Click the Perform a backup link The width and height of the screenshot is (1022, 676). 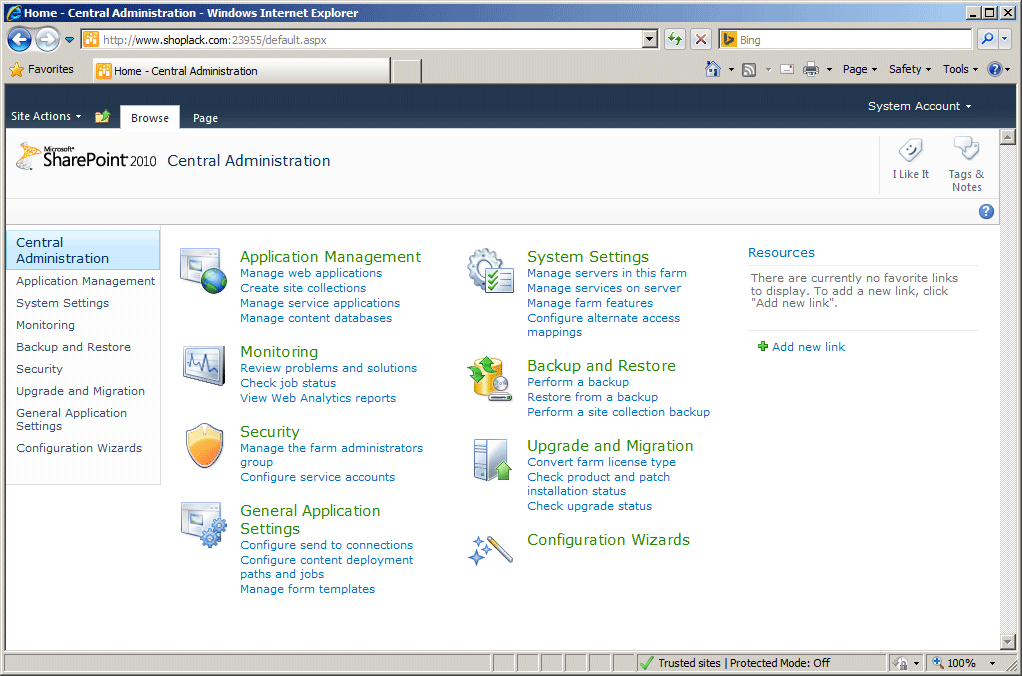pyautogui.click(x=578, y=382)
